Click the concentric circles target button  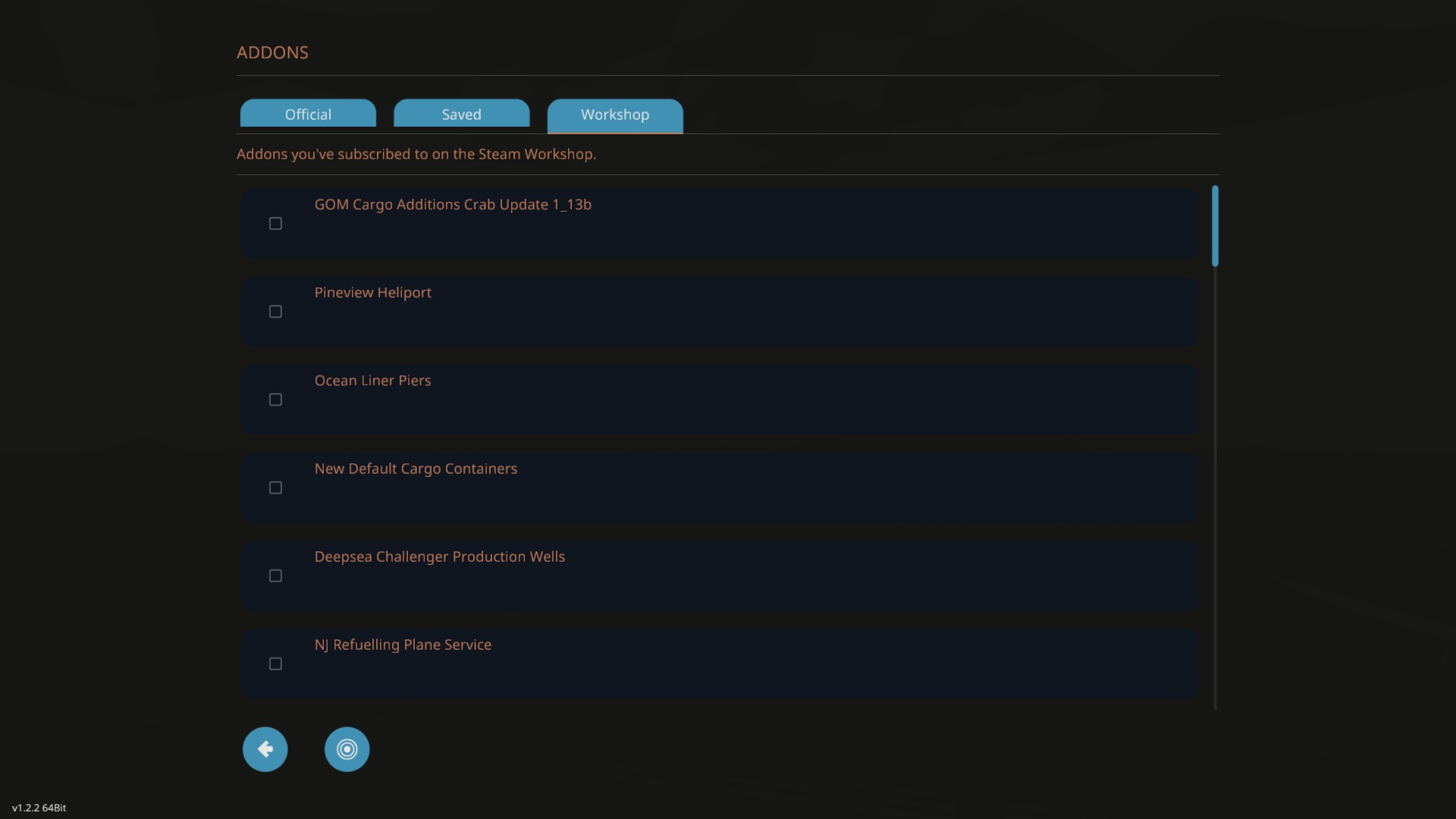pyautogui.click(x=347, y=749)
